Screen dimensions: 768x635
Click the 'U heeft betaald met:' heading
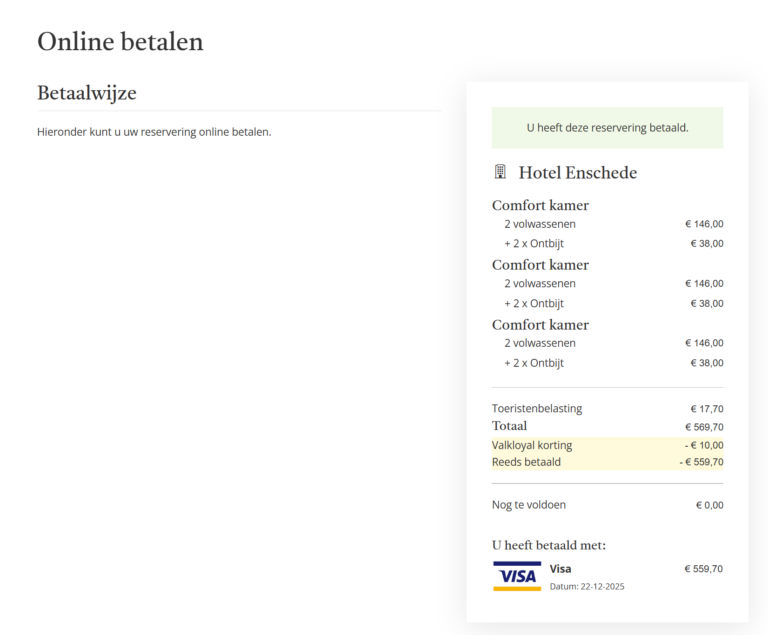pyautogui.click(x=549, y=545)
